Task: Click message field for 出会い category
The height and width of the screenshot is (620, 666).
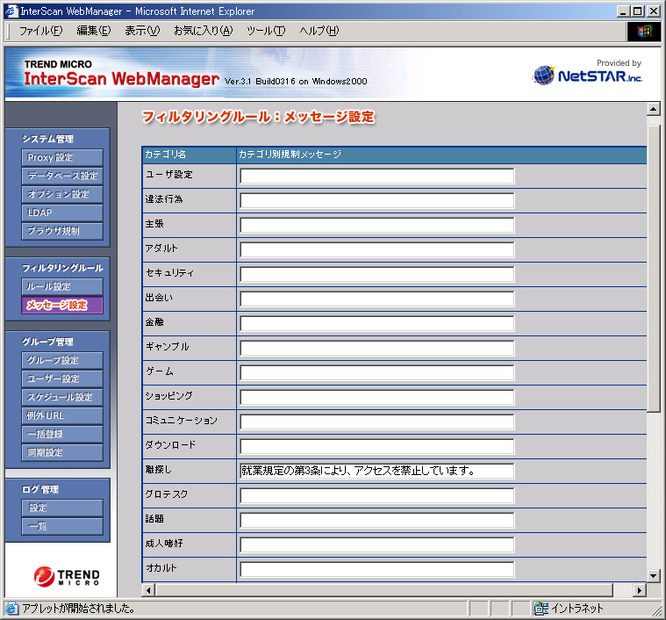Action: pos(377,299)
